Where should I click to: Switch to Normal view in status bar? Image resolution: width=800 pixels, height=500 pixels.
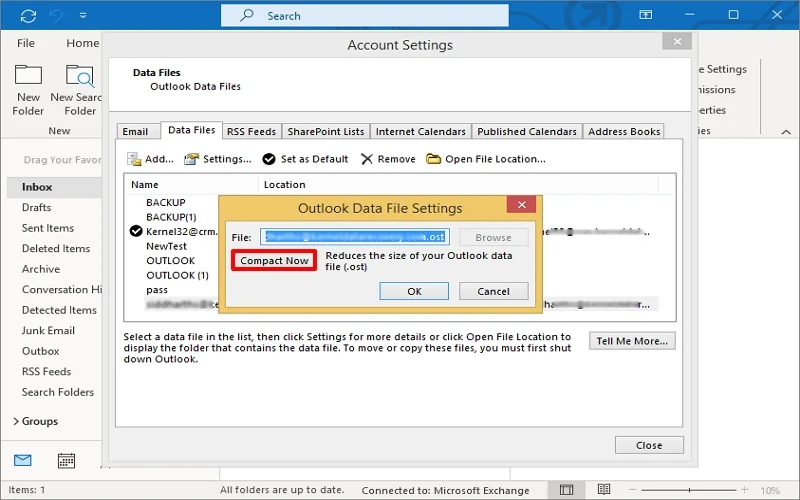pos(567,490)
